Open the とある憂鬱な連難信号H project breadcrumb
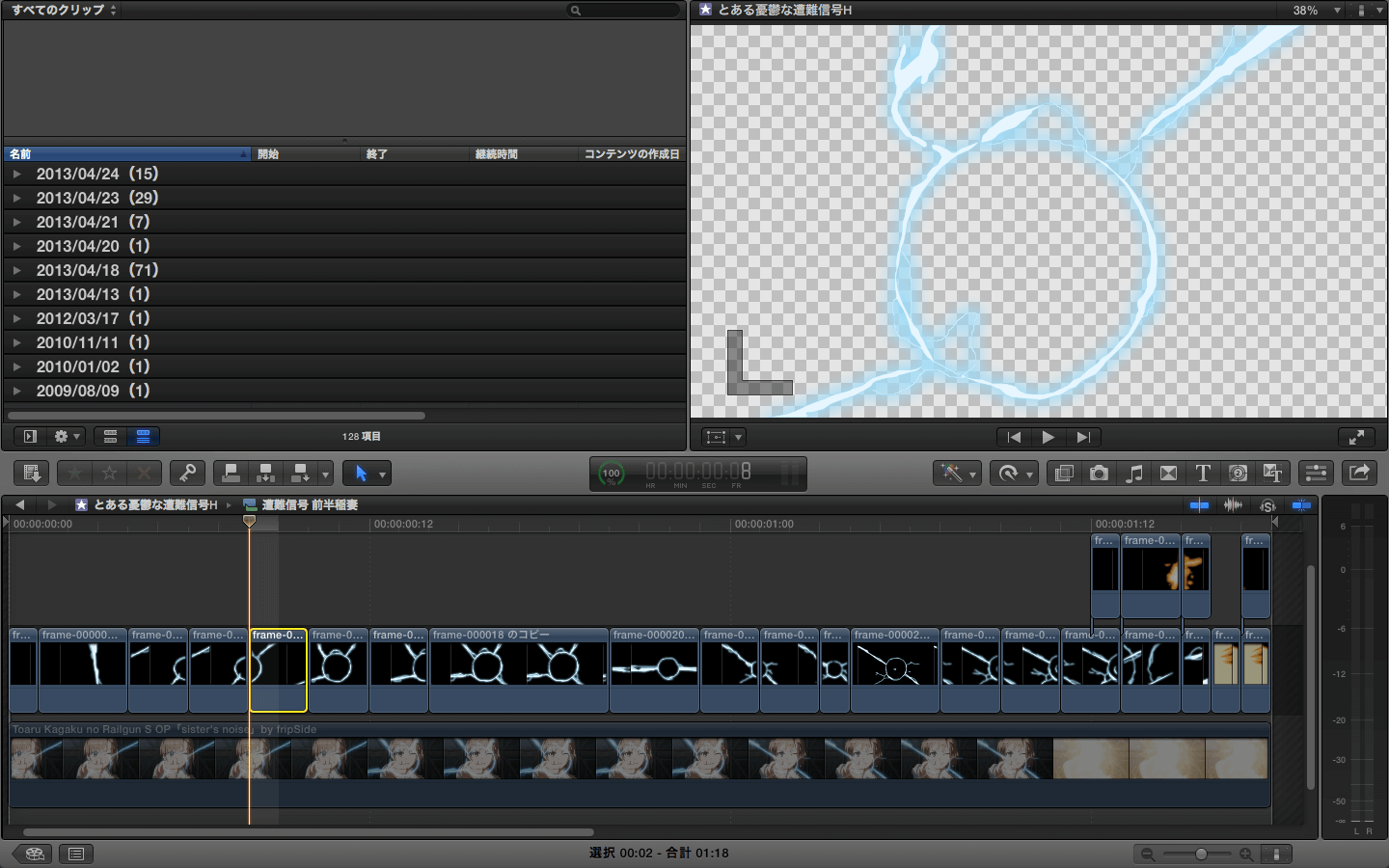The width and height of the screenshot is (1389, 868). [x=147, y=504]
